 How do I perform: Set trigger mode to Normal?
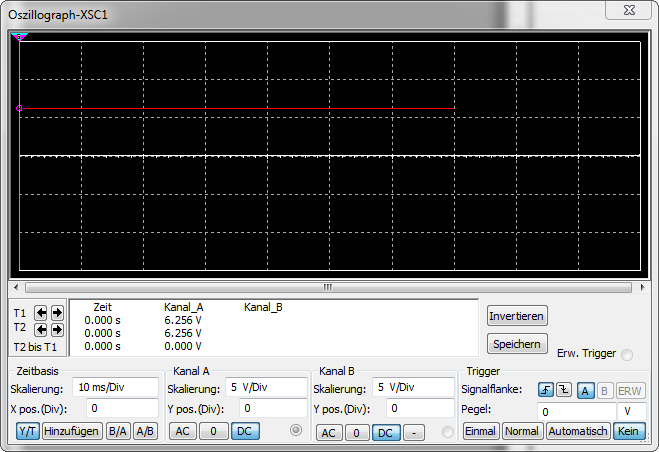[x=522, y=431]
